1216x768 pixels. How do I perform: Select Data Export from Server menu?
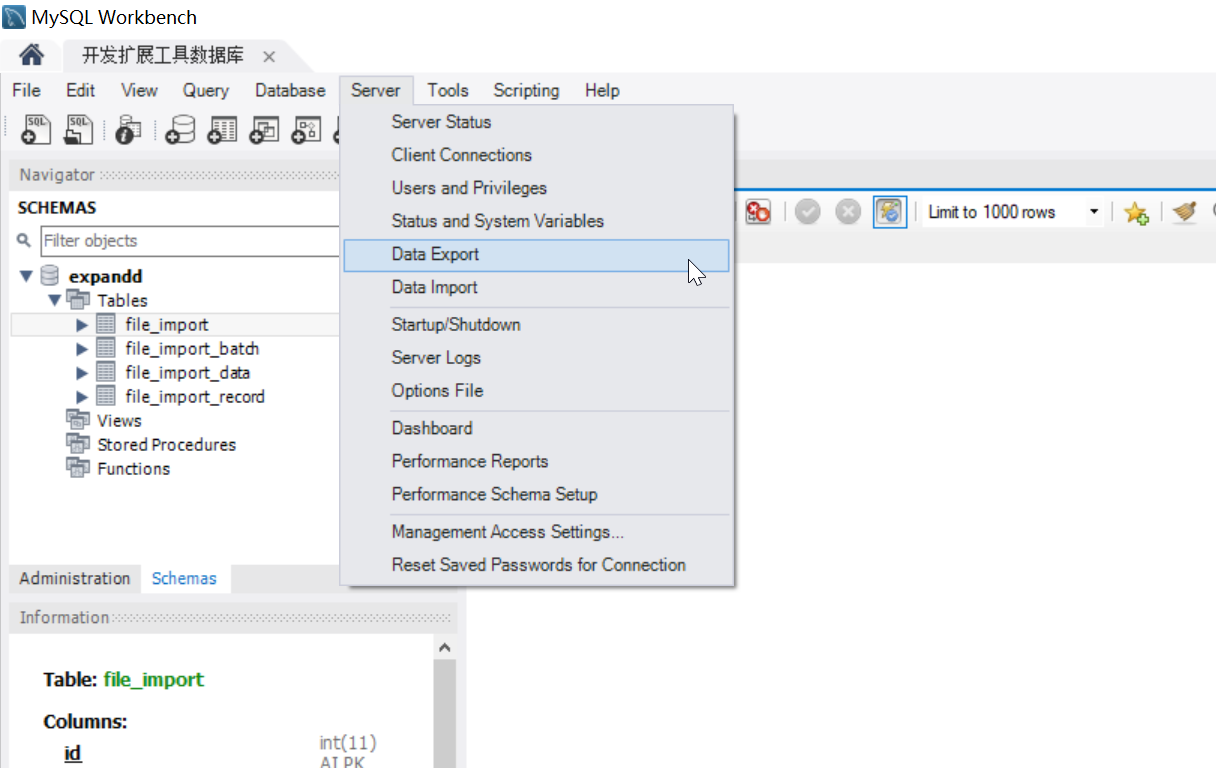pyautogui.click(x=434, y=254)
